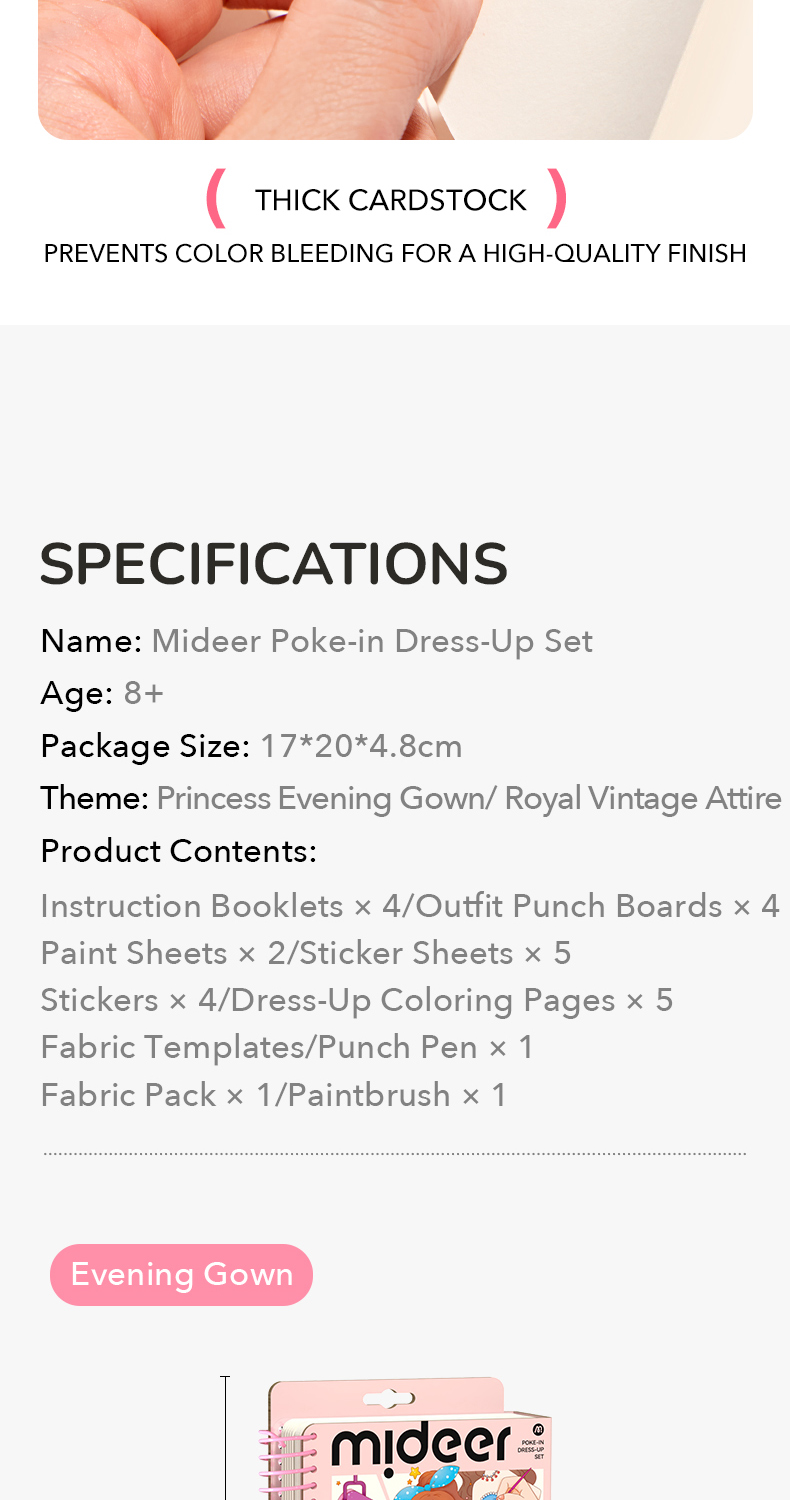Click the vertical dimension line beside the package

point(225,1440)
